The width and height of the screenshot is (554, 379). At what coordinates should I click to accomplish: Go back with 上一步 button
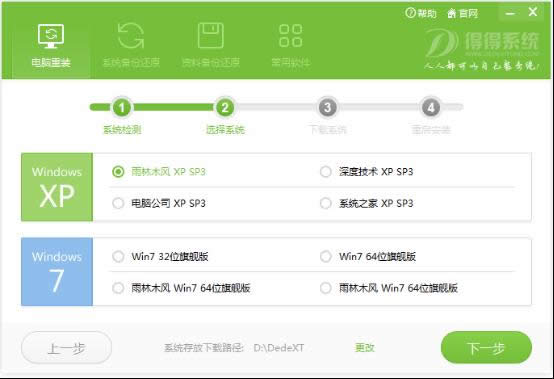pyautogui.click(x=66, y=348)
